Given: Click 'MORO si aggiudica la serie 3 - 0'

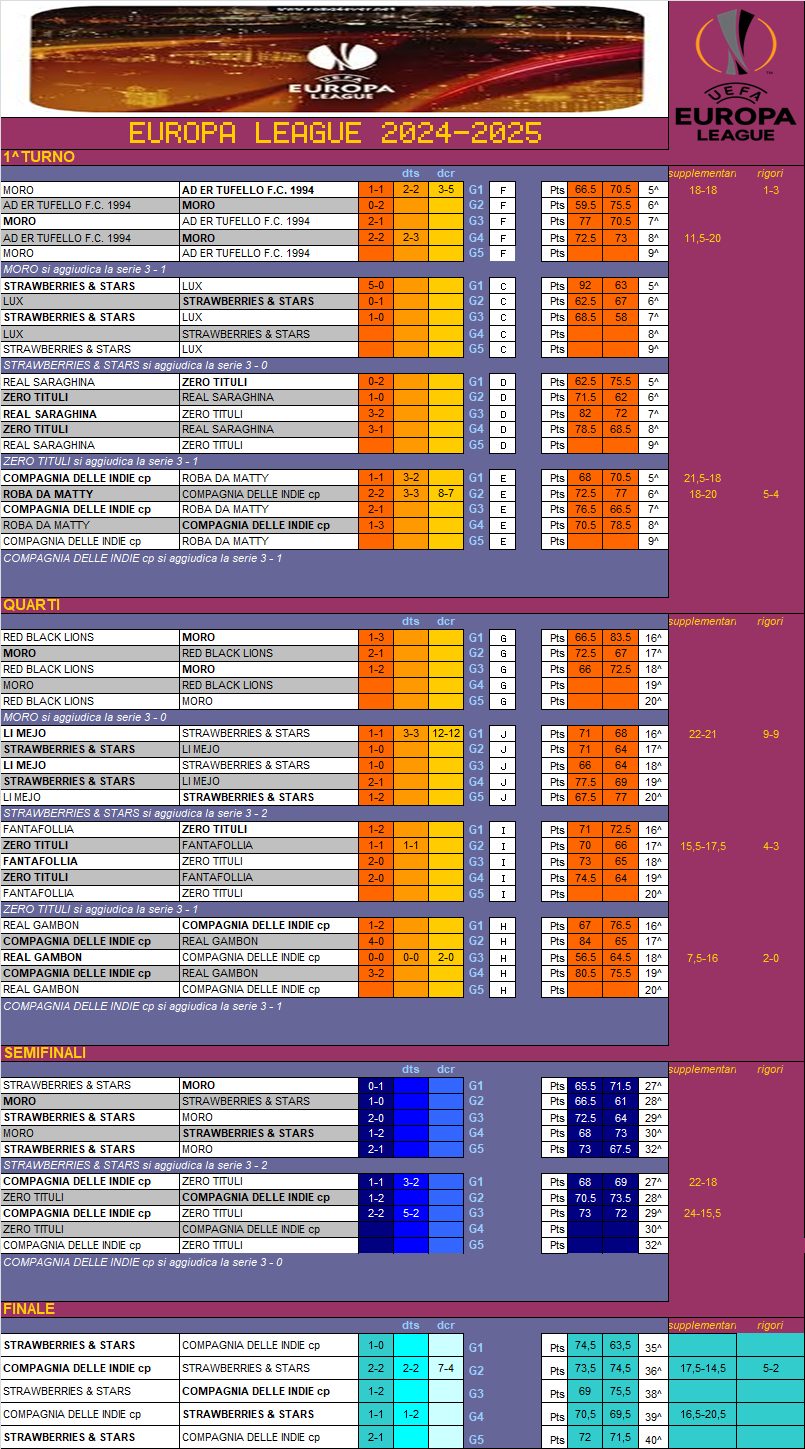Looking at the screenshot, I should [x=85, y=717].
